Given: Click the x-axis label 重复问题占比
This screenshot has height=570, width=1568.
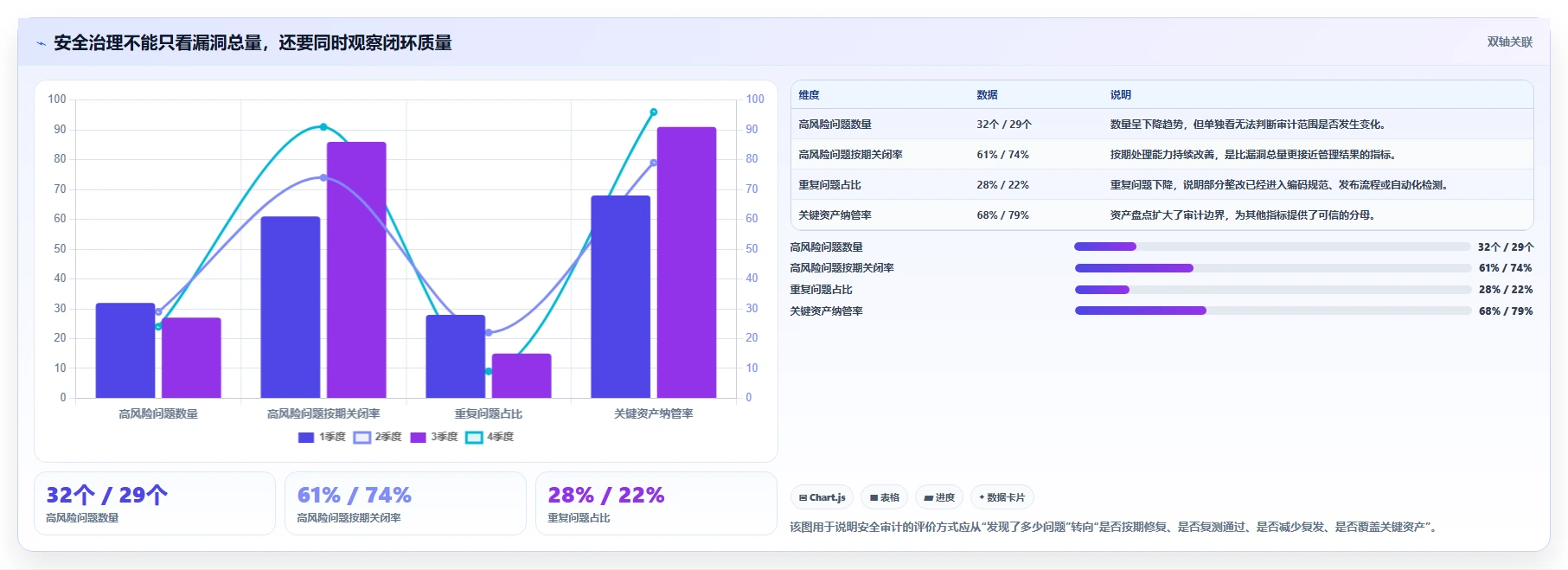Looking at the screenshot, I should (x=489, y=414).
